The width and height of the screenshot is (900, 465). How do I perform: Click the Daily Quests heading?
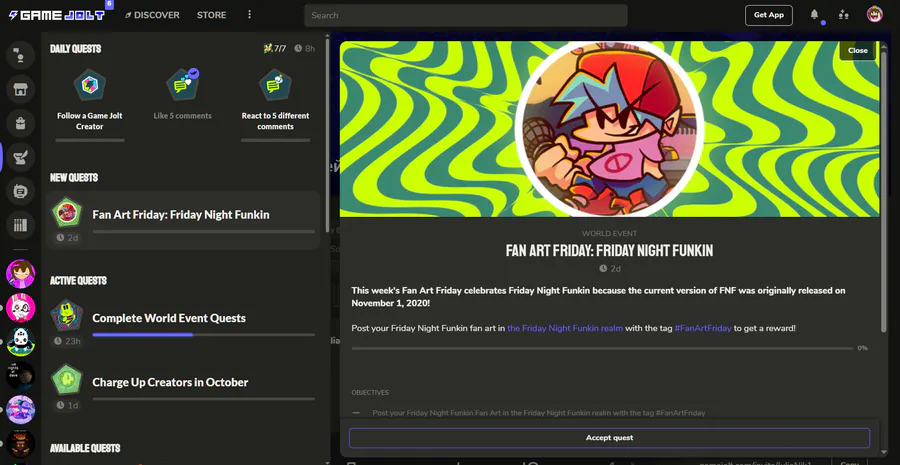pos(75,49)
